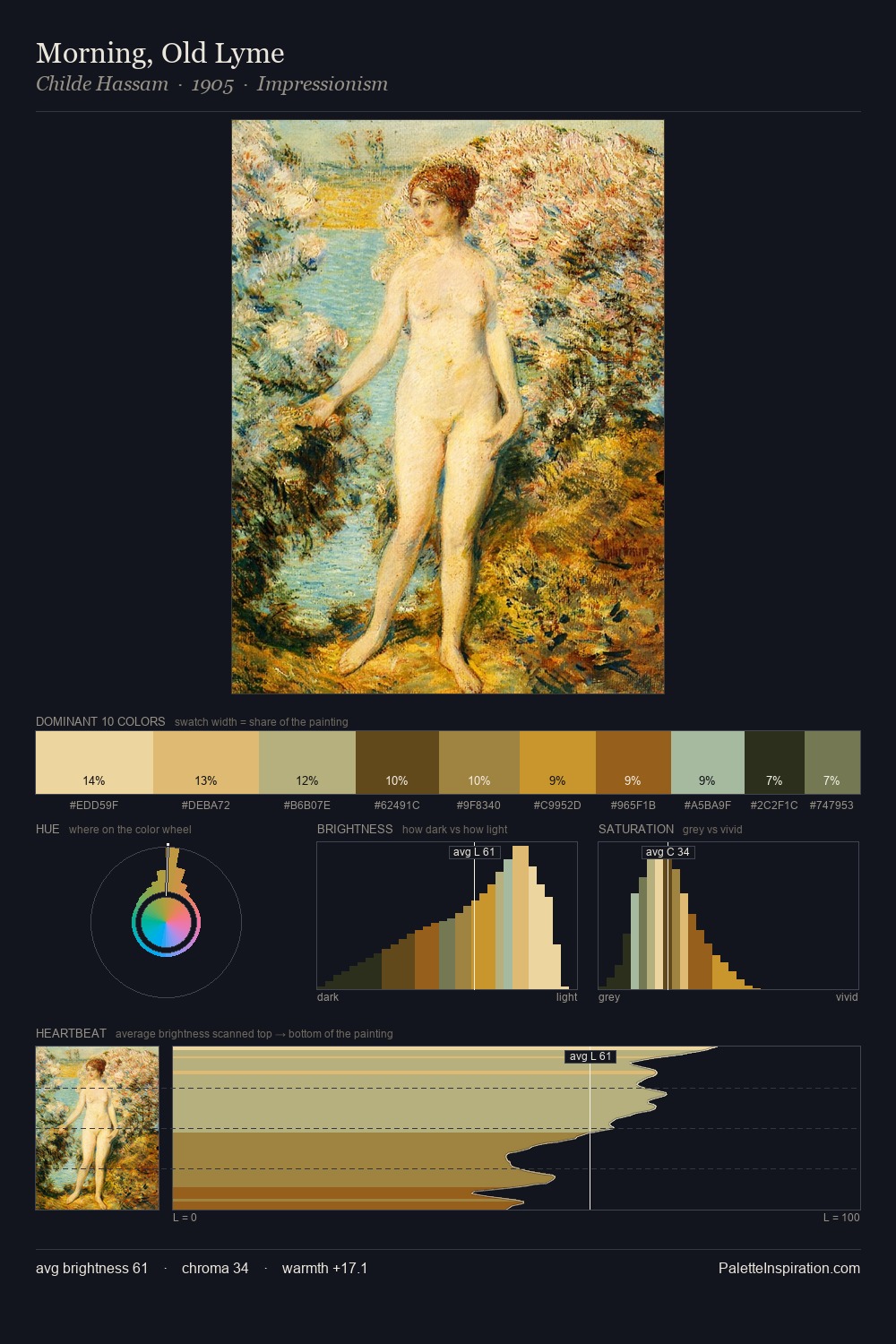896x1344 pixels.
Task: Click the HEARTBEAT section heading
Action: pyautogui.click(x=71, y=1033)
